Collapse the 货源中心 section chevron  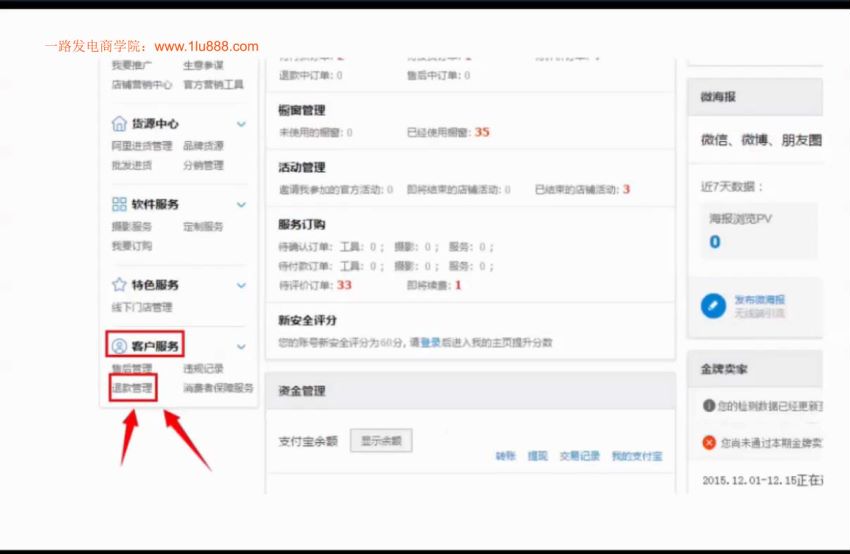click(241, 124)
